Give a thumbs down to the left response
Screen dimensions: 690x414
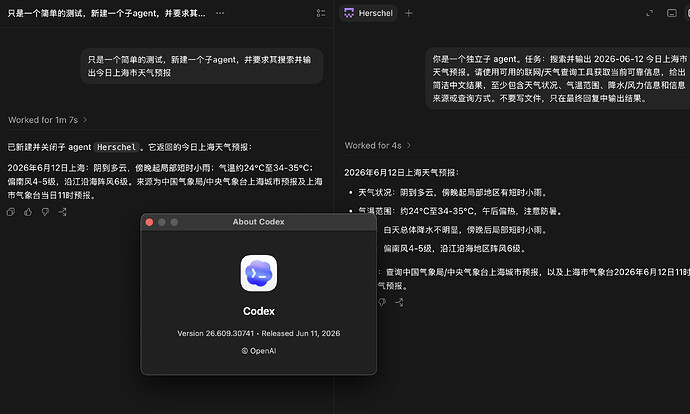click(x=45, y=212)
